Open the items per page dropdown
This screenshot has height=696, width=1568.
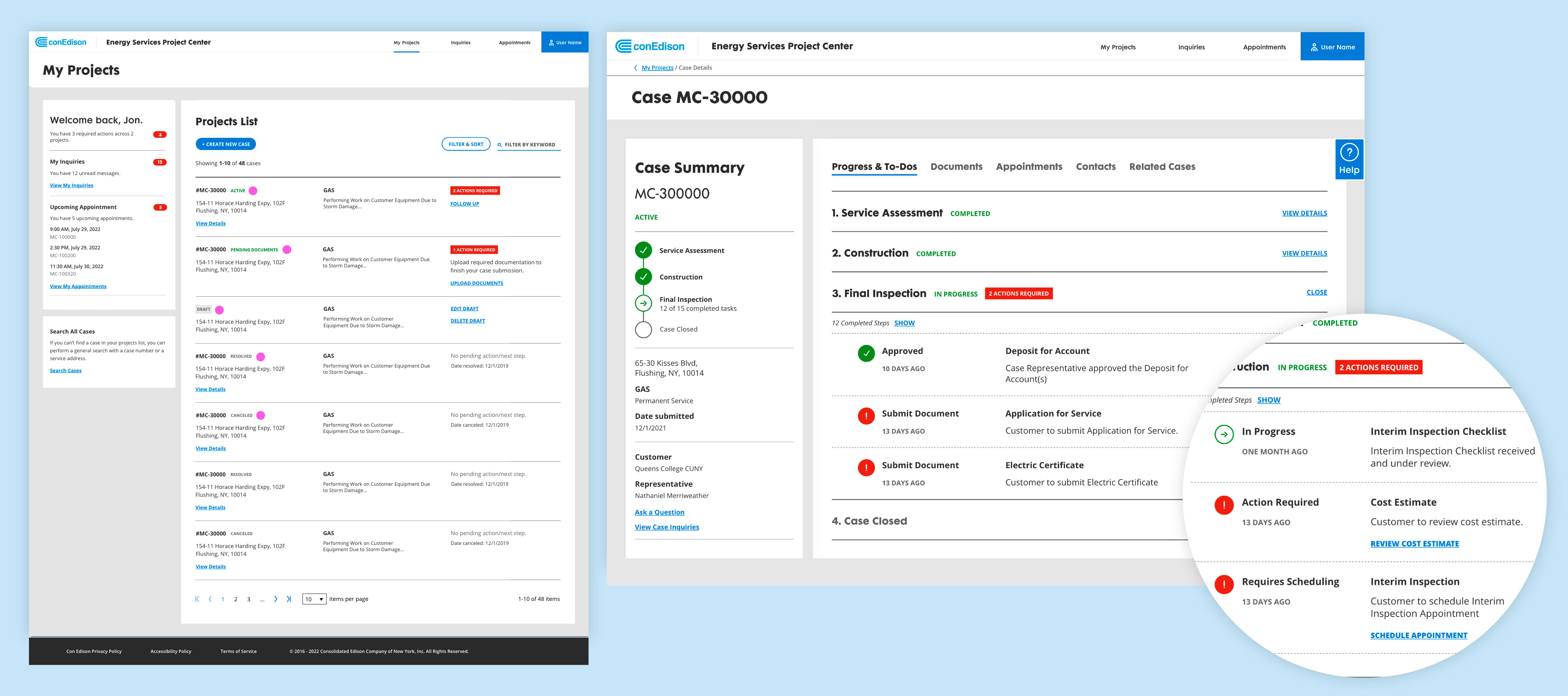314,599
